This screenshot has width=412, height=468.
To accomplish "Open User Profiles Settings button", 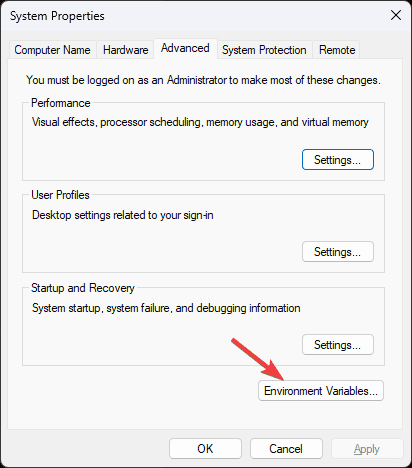I will click(x=338, y=252).
